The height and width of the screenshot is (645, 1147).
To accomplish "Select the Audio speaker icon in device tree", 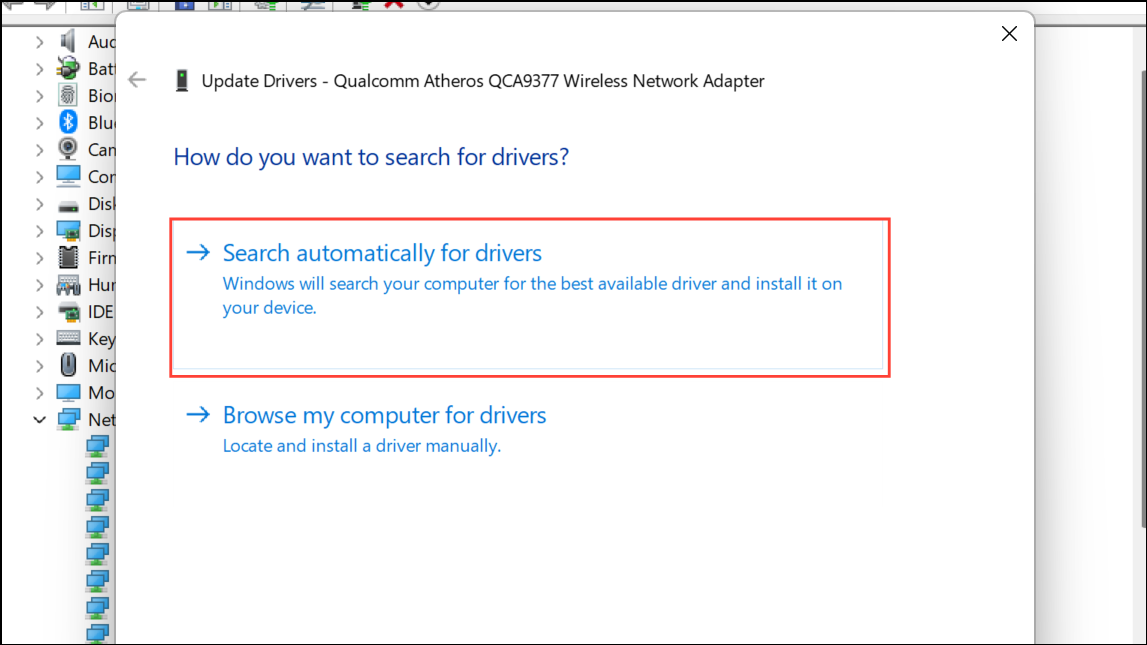I will (68, 42).
